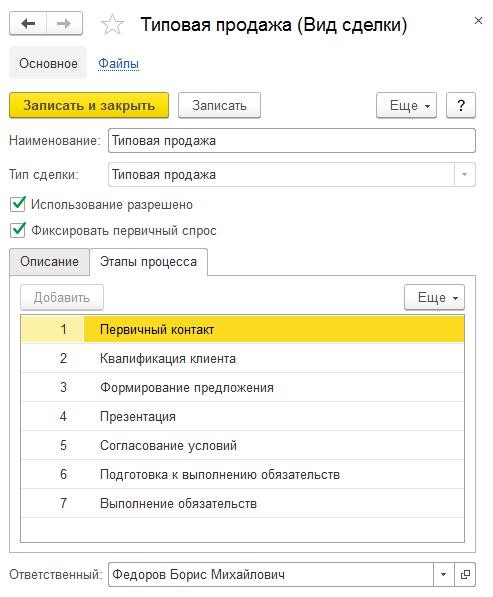
Task: Expand the 'Тип сделки' dropdown arrow
Action: pos(464,174)
